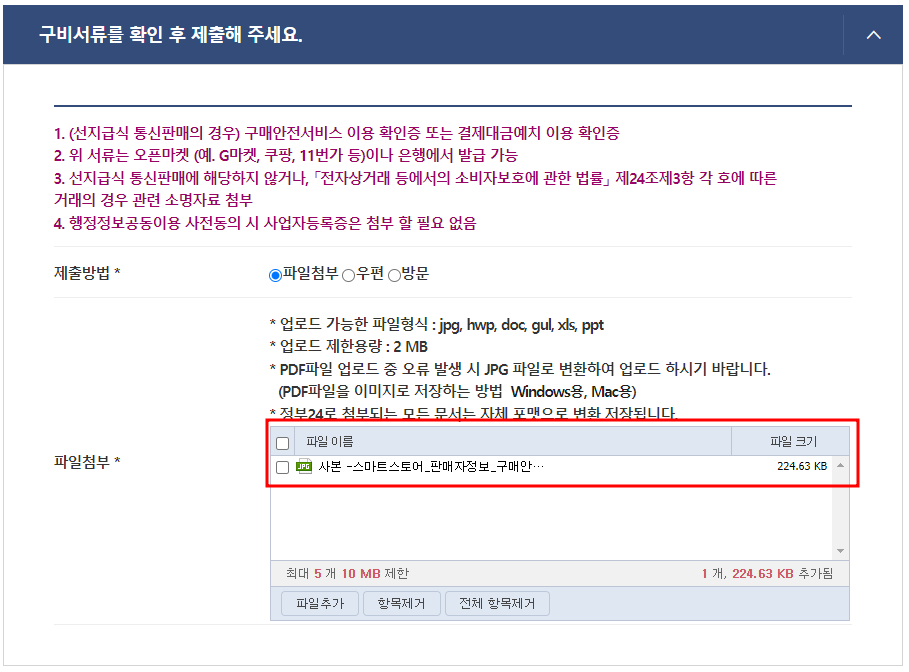
Task: Click the 전체 항목제거 button
Action: 497,604
